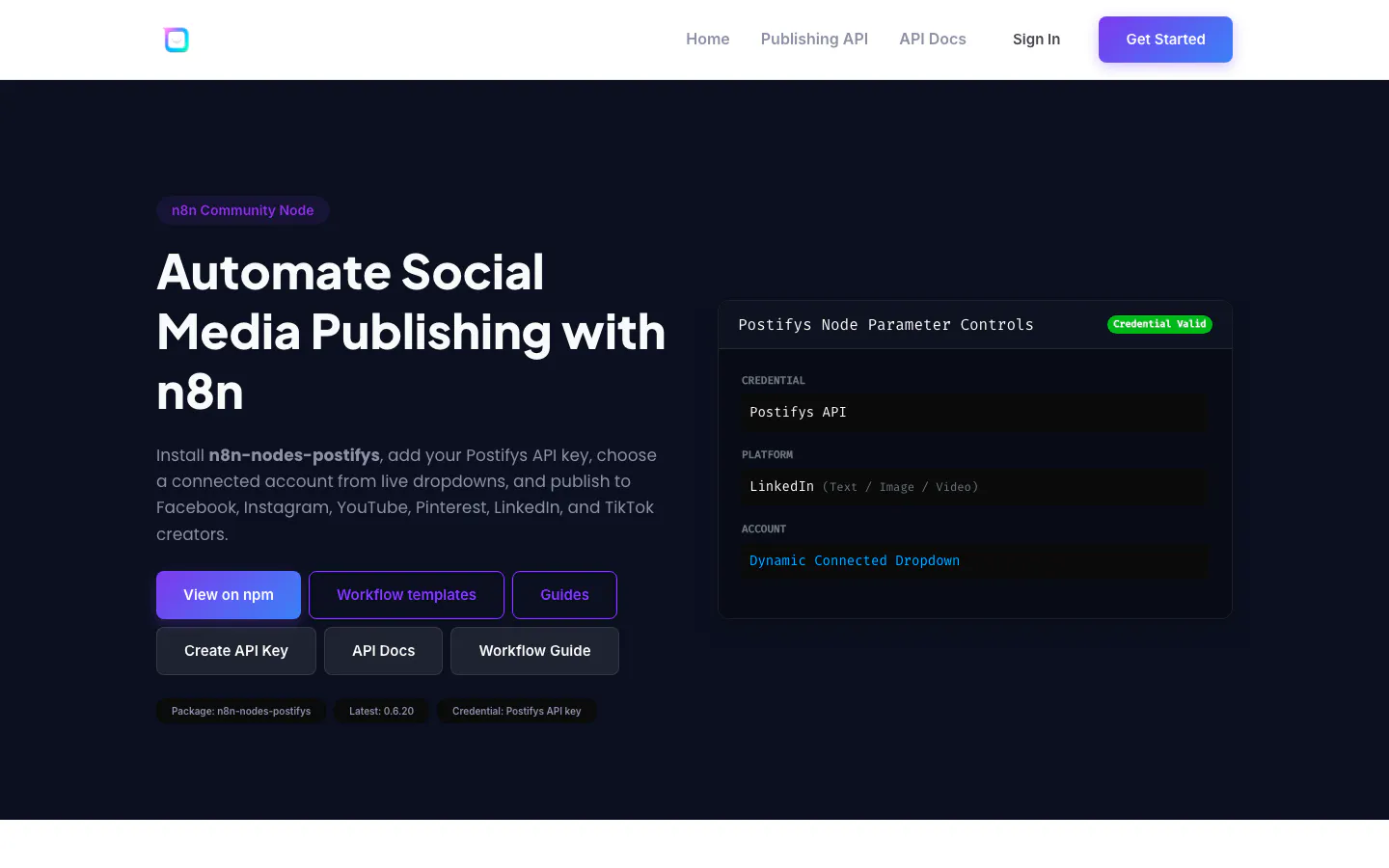Select the Postifys API credential field
Image resolution: width=1389 pixels, height=868 pixels.
[x=975, y=413]
